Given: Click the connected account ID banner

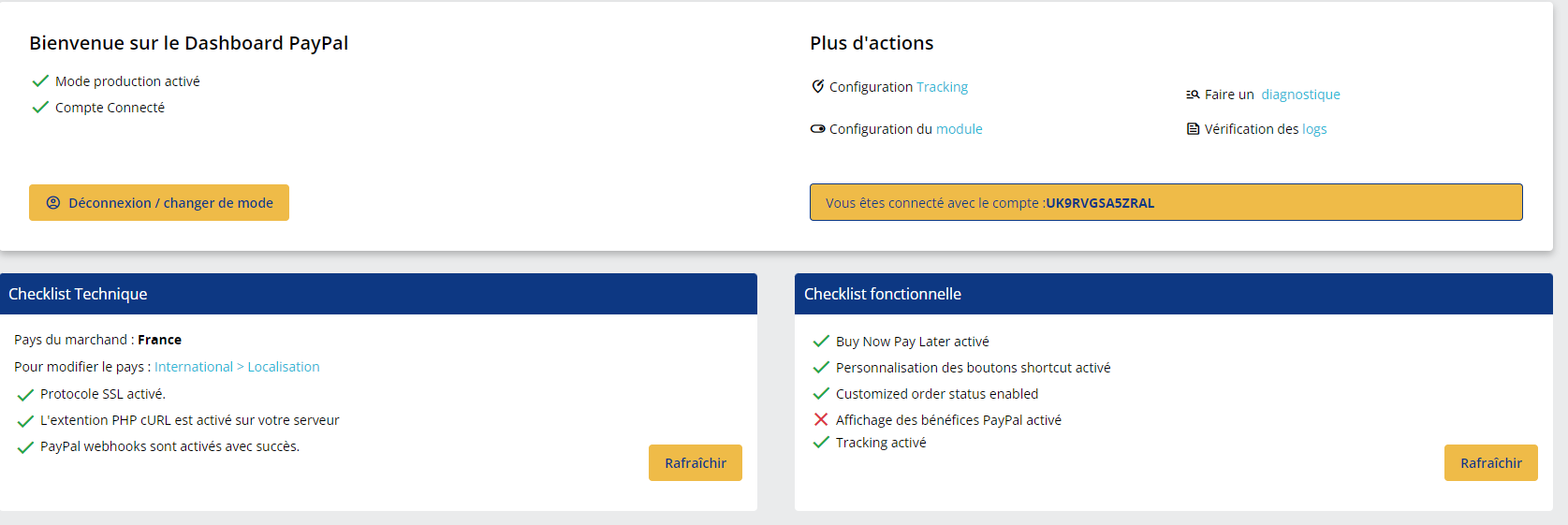Looking at the screenshot, I should click(1166, 202).
